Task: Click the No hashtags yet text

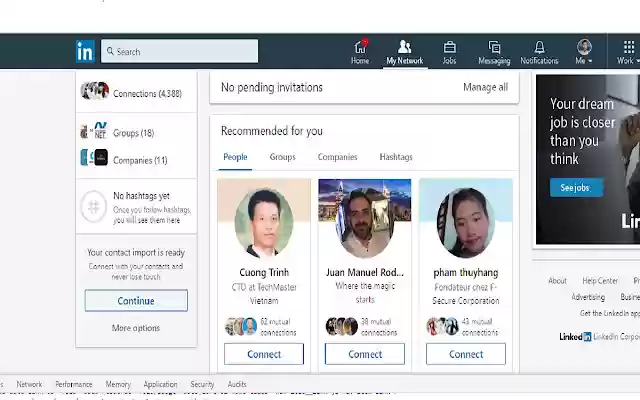Action: (x=141, y=196)
